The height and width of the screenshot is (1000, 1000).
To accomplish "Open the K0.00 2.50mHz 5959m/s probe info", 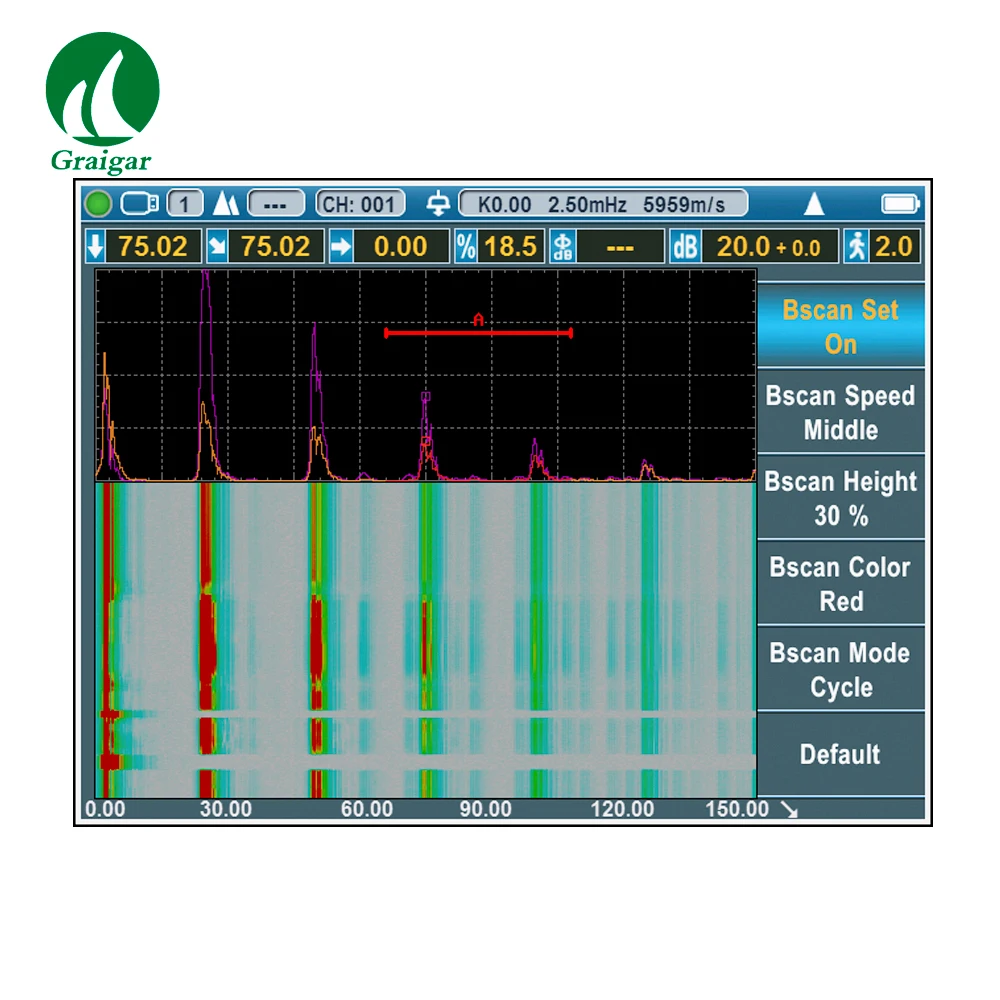I will (603, 204).
